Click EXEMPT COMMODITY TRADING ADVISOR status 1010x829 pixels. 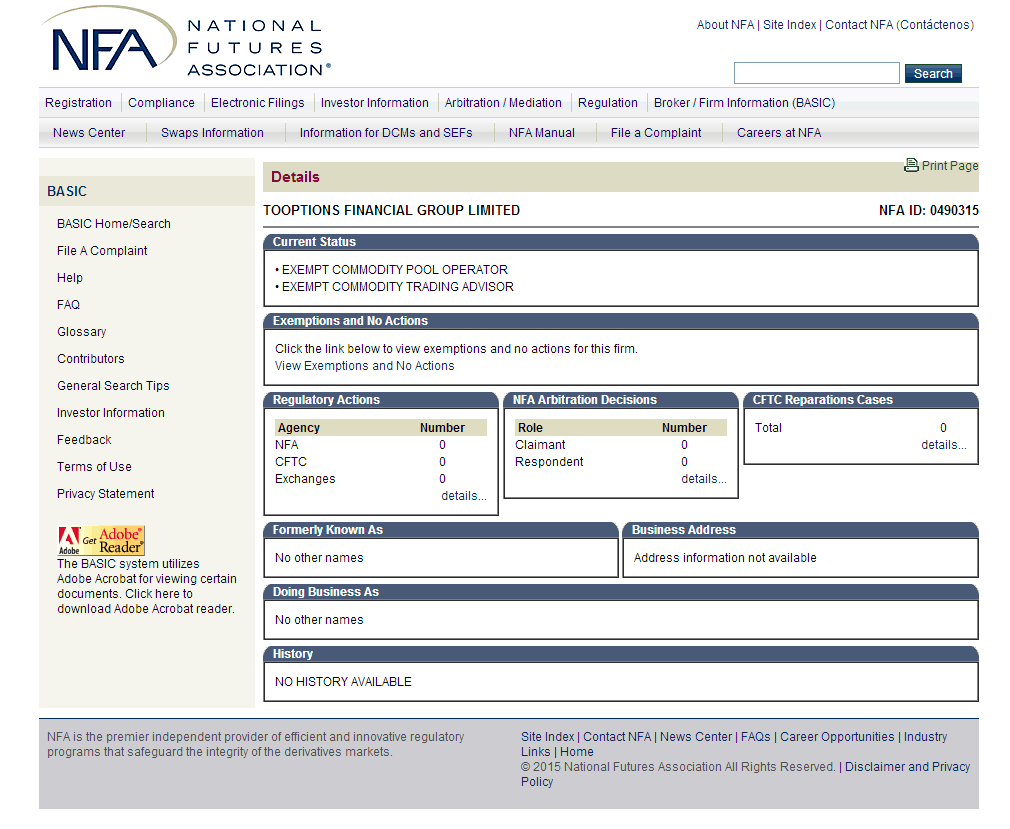click(x=397, y=287)
